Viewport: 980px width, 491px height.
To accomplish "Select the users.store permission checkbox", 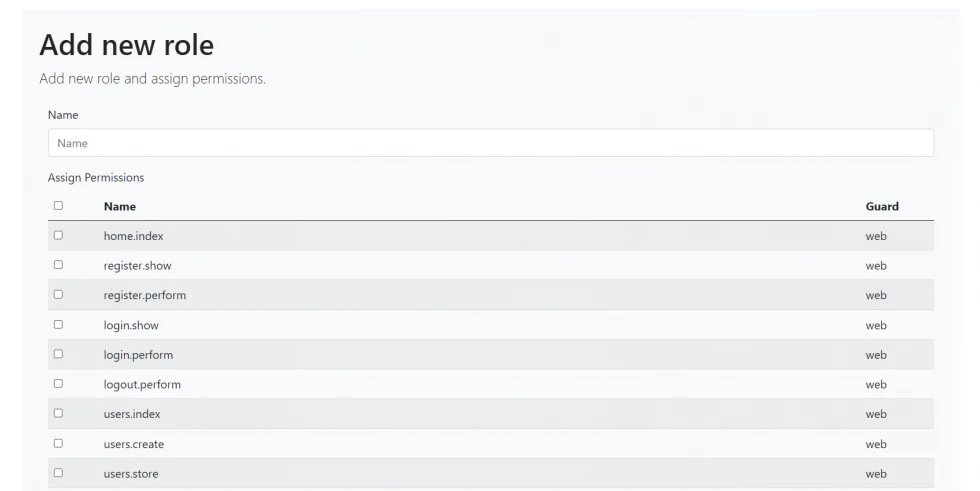I will click(x=58, y=473).
